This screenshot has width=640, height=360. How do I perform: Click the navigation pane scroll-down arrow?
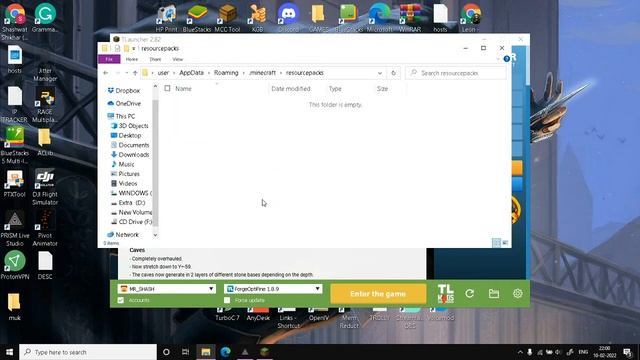(x=155, y=236)
